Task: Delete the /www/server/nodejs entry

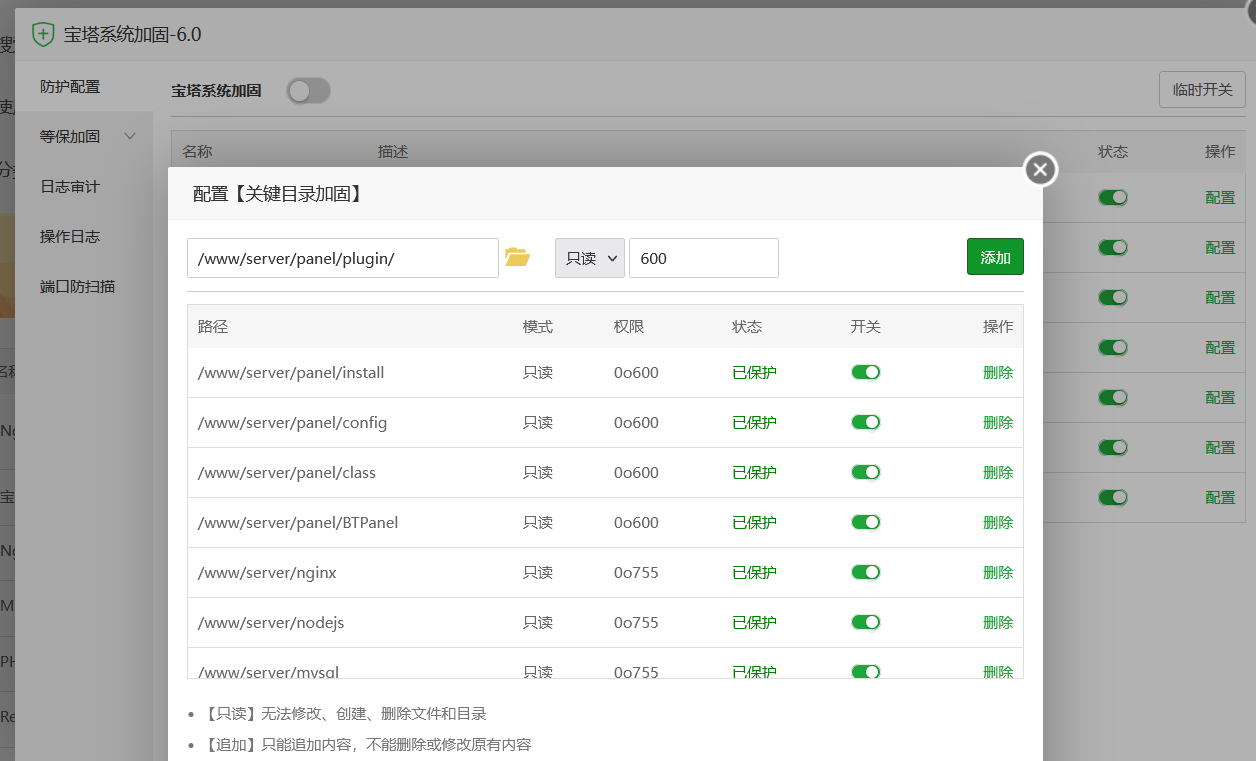Action: click(998, 622)
